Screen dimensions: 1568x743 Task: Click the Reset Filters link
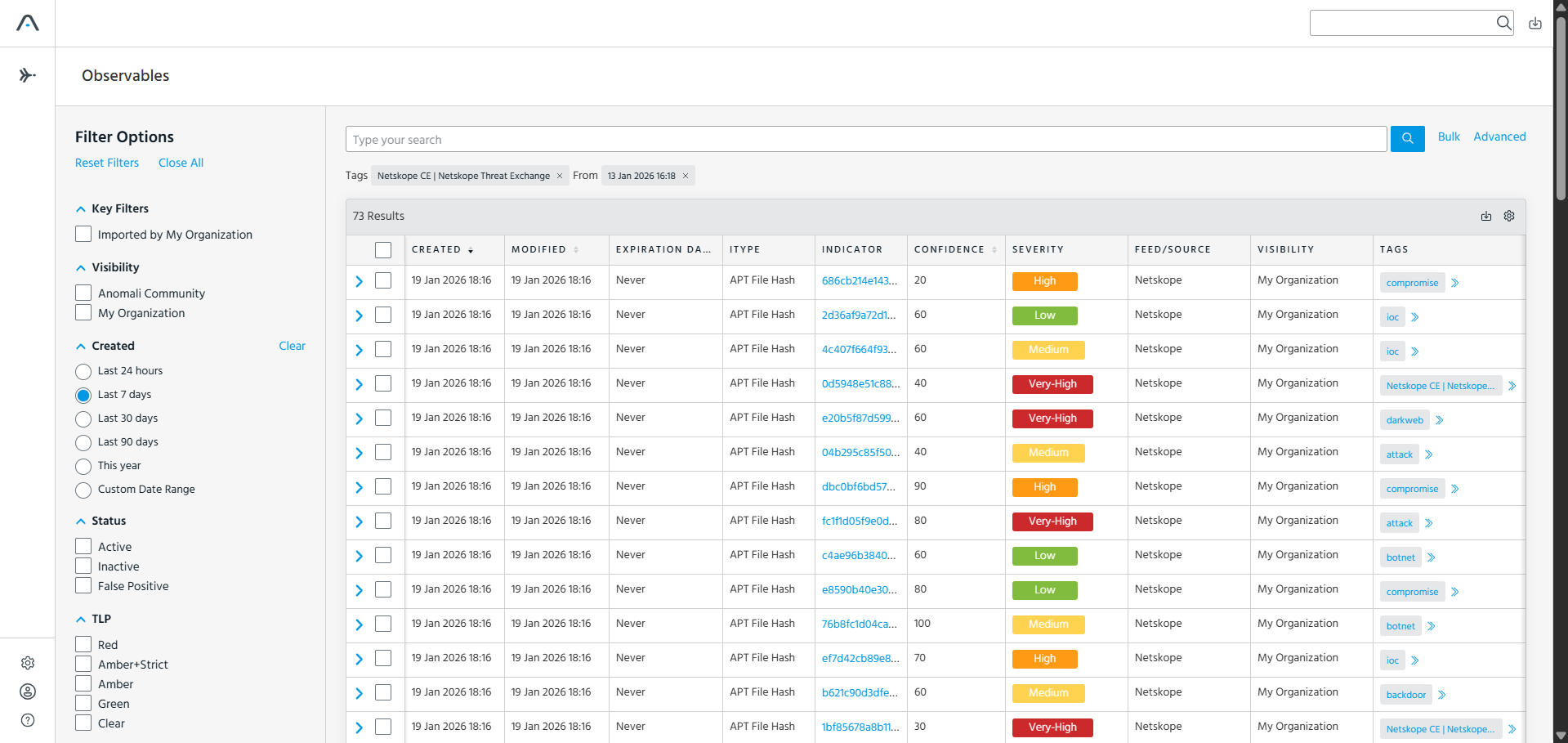[107, 163]
